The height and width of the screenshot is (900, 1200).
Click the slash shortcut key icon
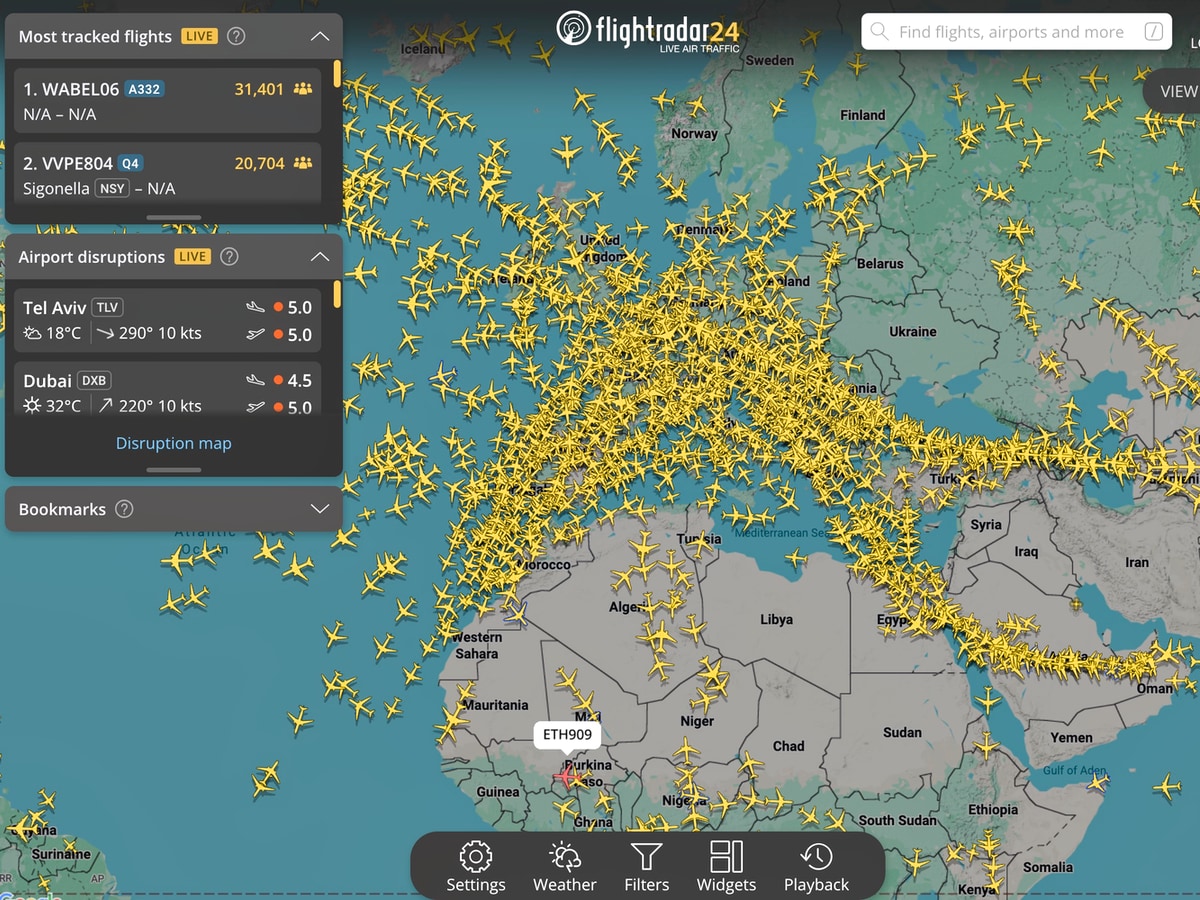tap(1153, 32)
